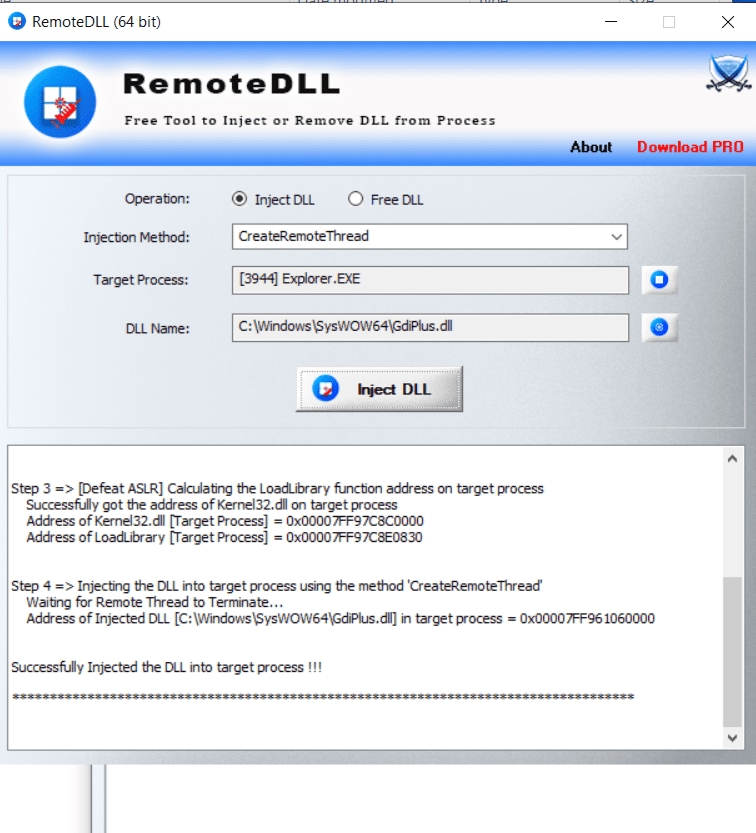Viewport: 756px width, 833px height.
Task: Click the Target Process field showing Explorer.EXE
Action: 430,280
